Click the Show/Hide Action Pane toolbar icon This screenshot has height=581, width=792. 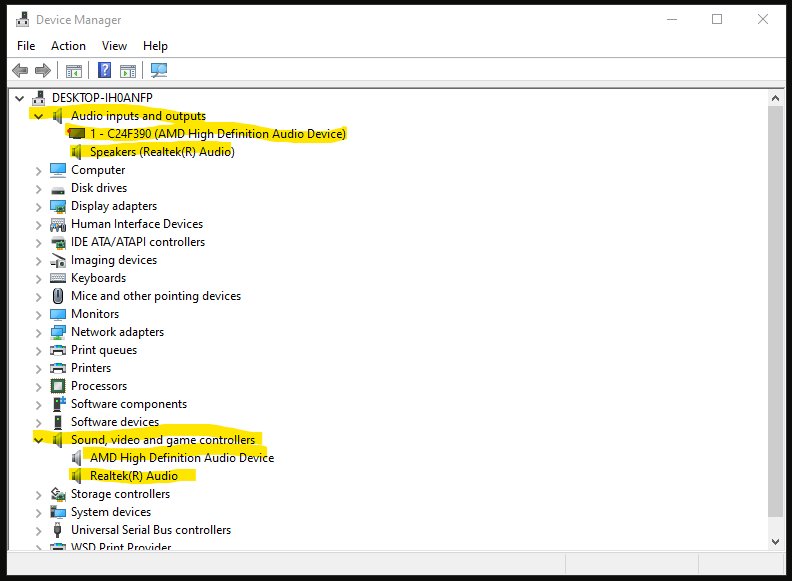click(x=128, y=71)
